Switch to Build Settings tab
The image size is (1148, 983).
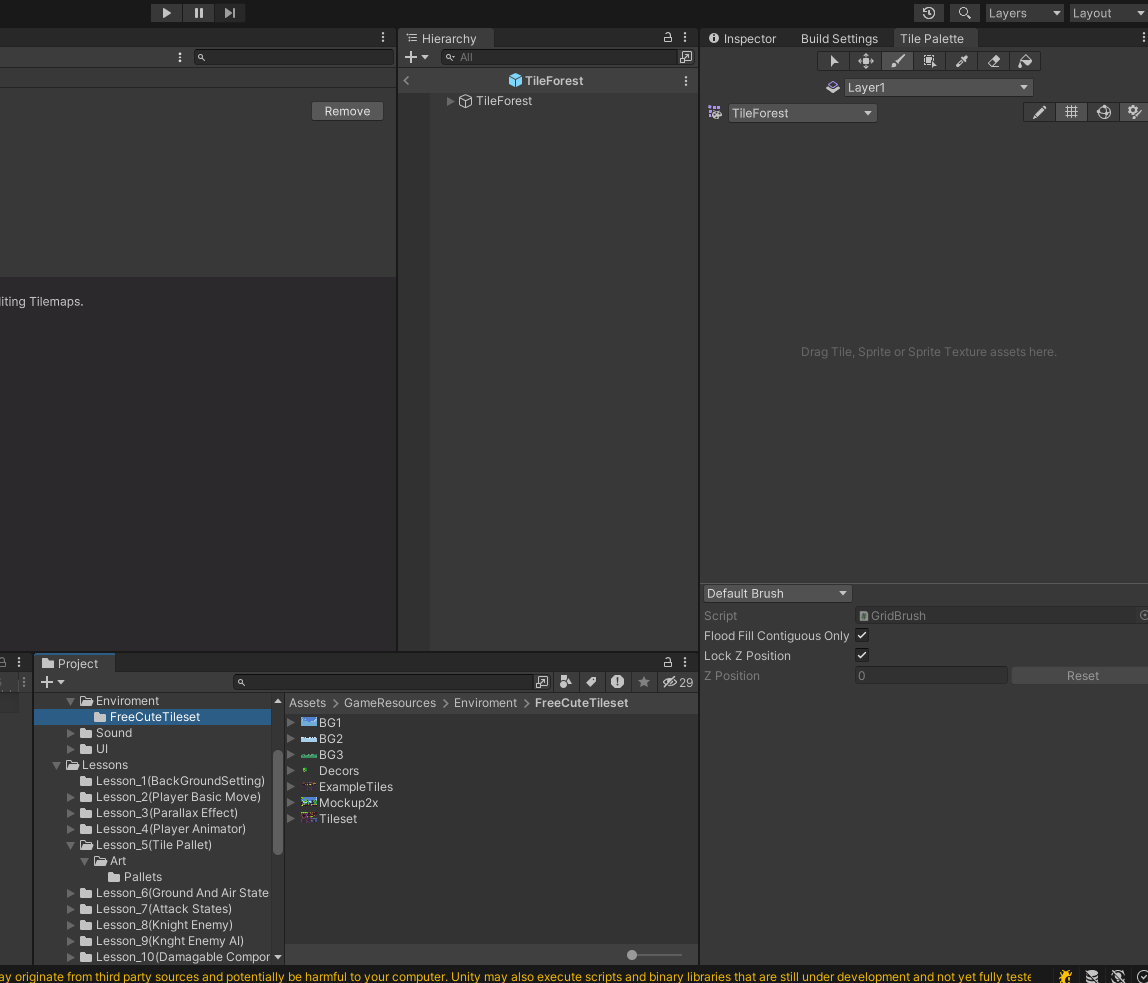point(839,38)
